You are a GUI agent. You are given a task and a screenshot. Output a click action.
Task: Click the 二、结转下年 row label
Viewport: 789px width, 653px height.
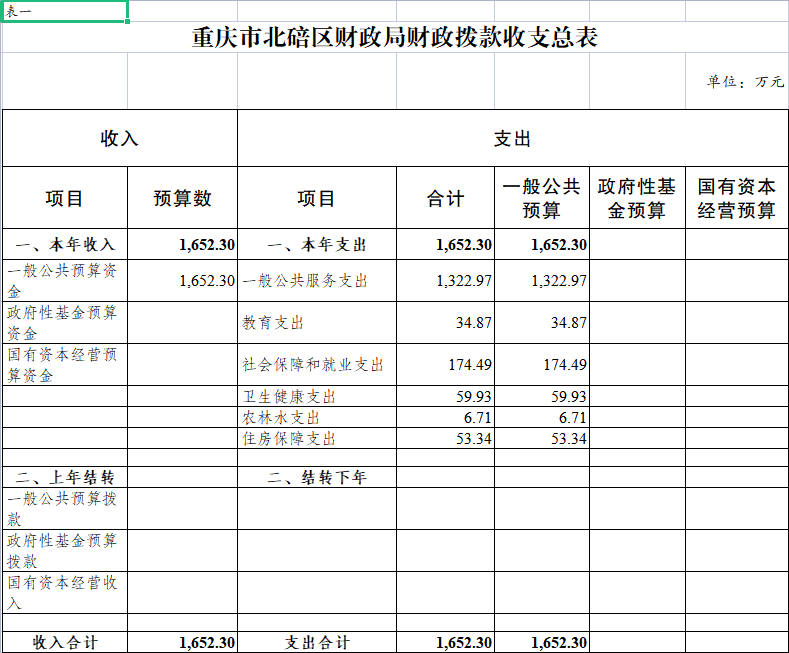317,477
